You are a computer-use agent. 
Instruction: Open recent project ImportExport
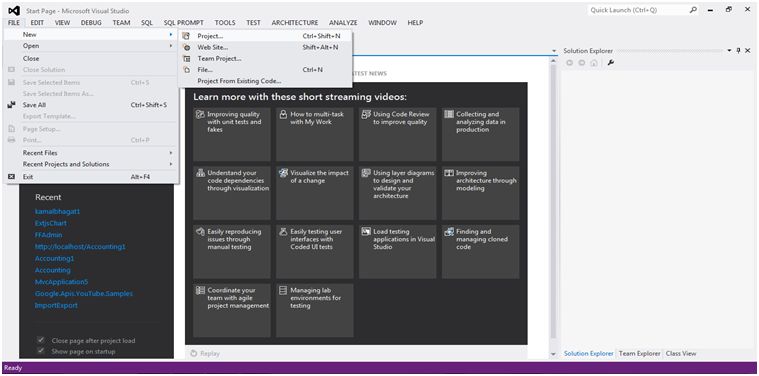point(56,306)
